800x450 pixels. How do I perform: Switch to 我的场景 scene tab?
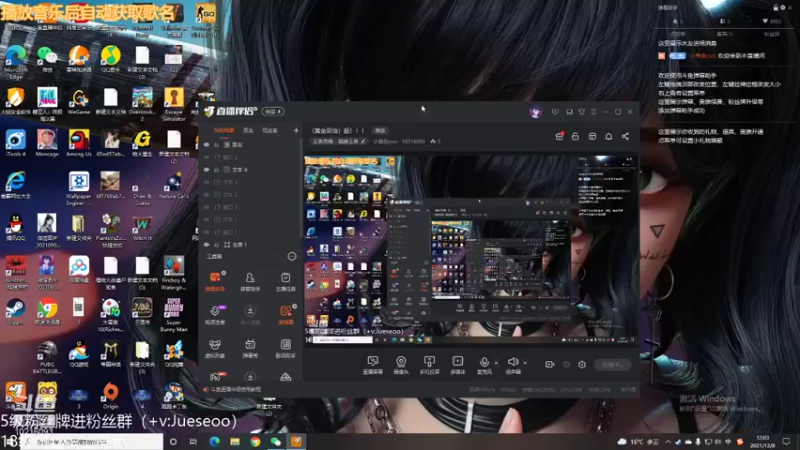click(224, 131)
